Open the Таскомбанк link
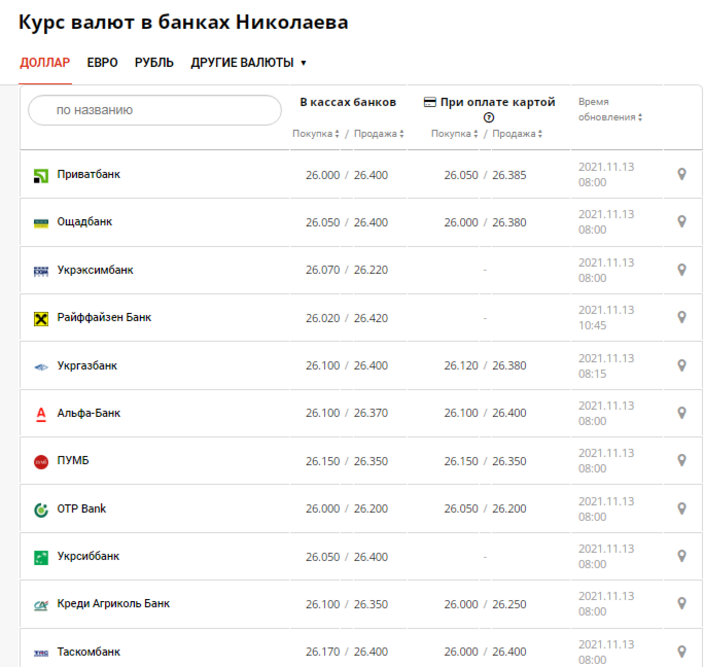This screenshot has height=667, width=704. [88, 652]
